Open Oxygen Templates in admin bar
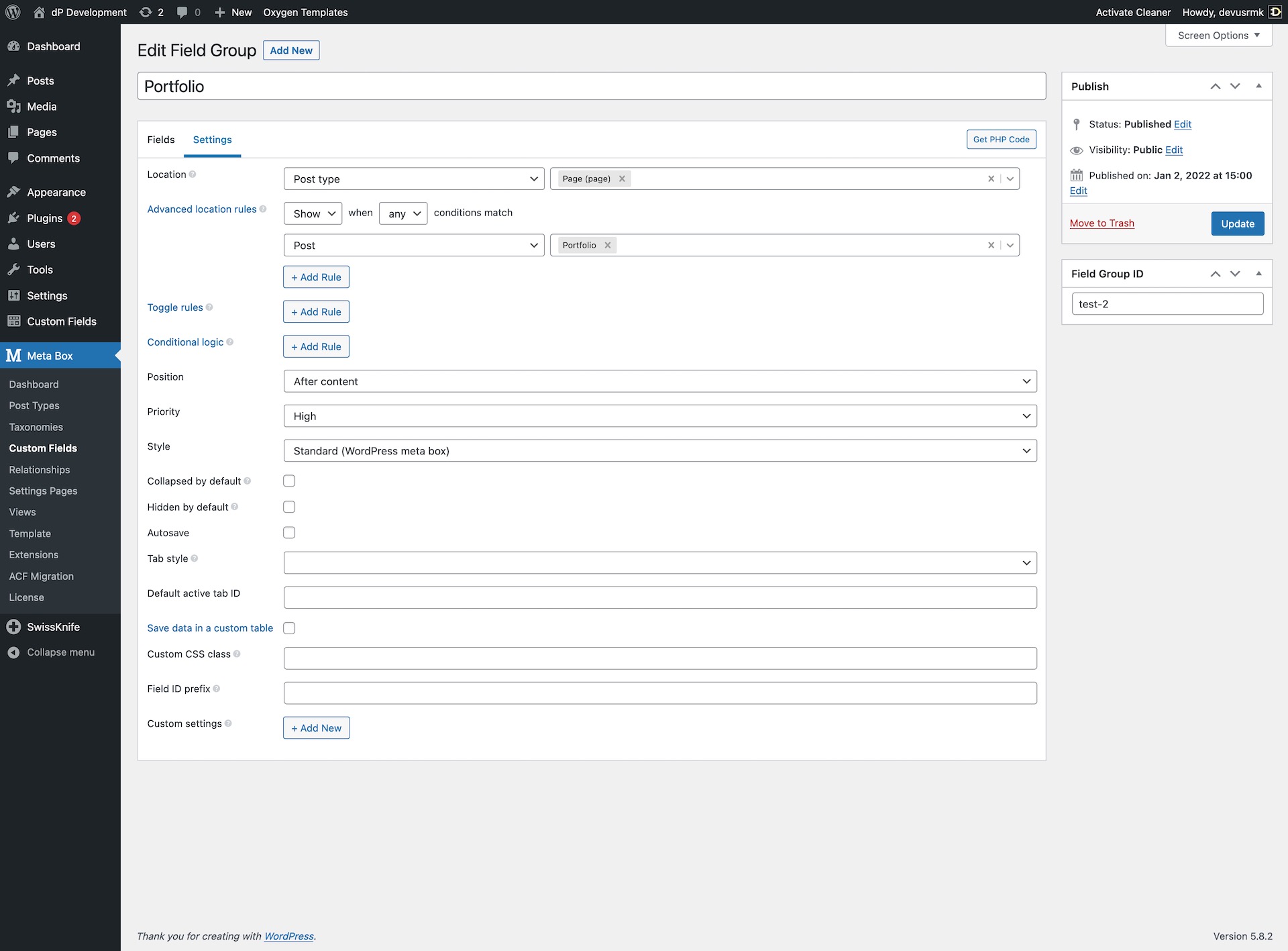Viewport: 1288px width, 951px height. point(305,12)
